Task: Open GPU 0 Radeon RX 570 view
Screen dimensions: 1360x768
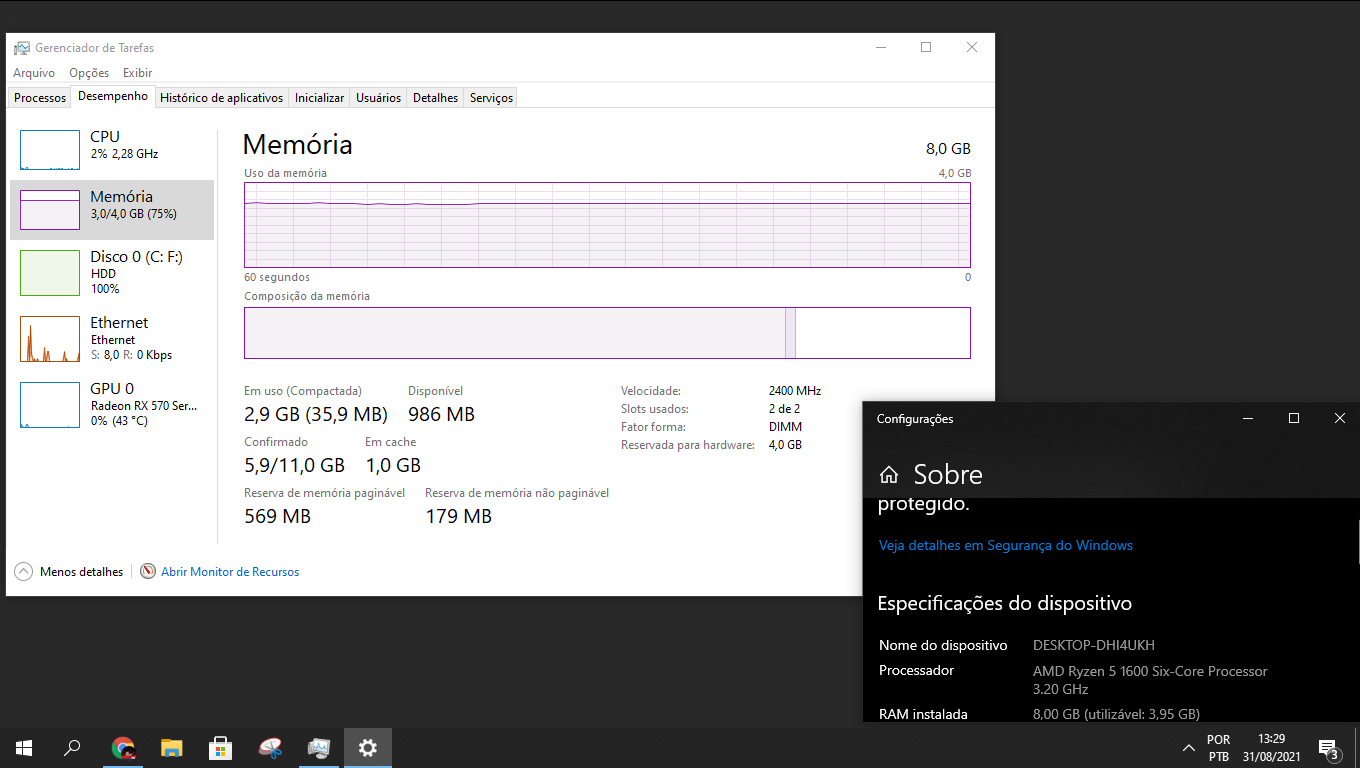Action: tap(112, 404)
